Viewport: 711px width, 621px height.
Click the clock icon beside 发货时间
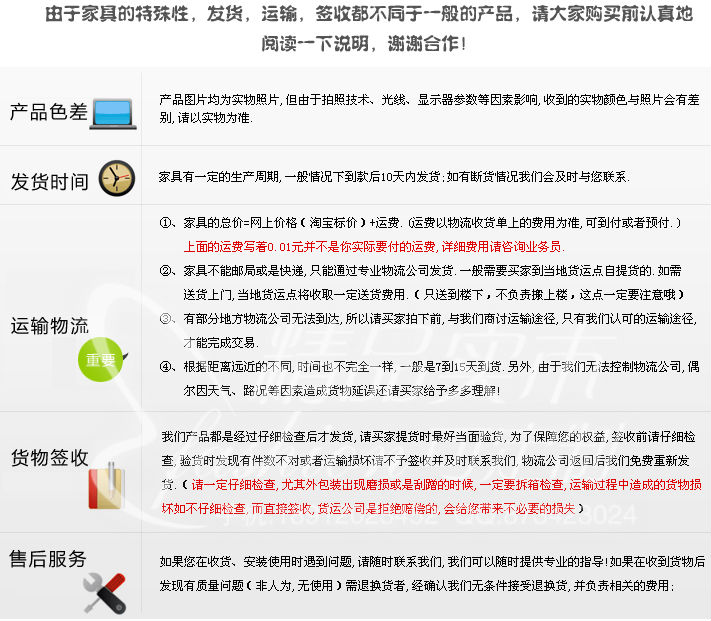[x=117, y=178]
